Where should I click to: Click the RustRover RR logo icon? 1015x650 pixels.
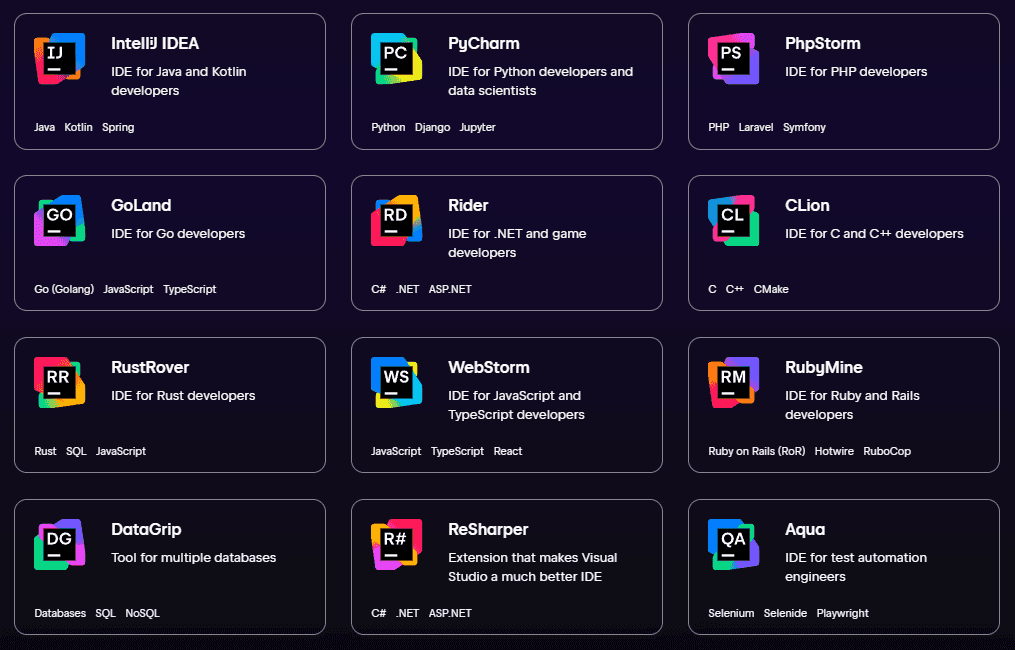tap(60, 383)
